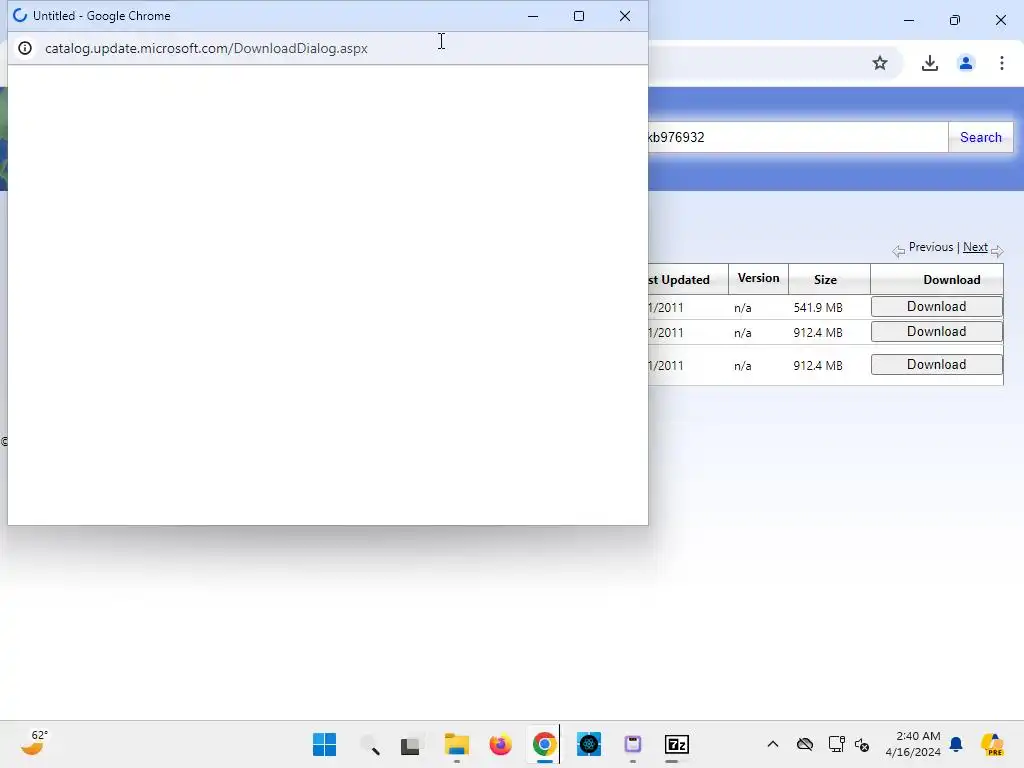Viewport: 1024px width, 768px height.
Task: Launch File Explorer from taskbar
Action: click(x=456, y=744)
